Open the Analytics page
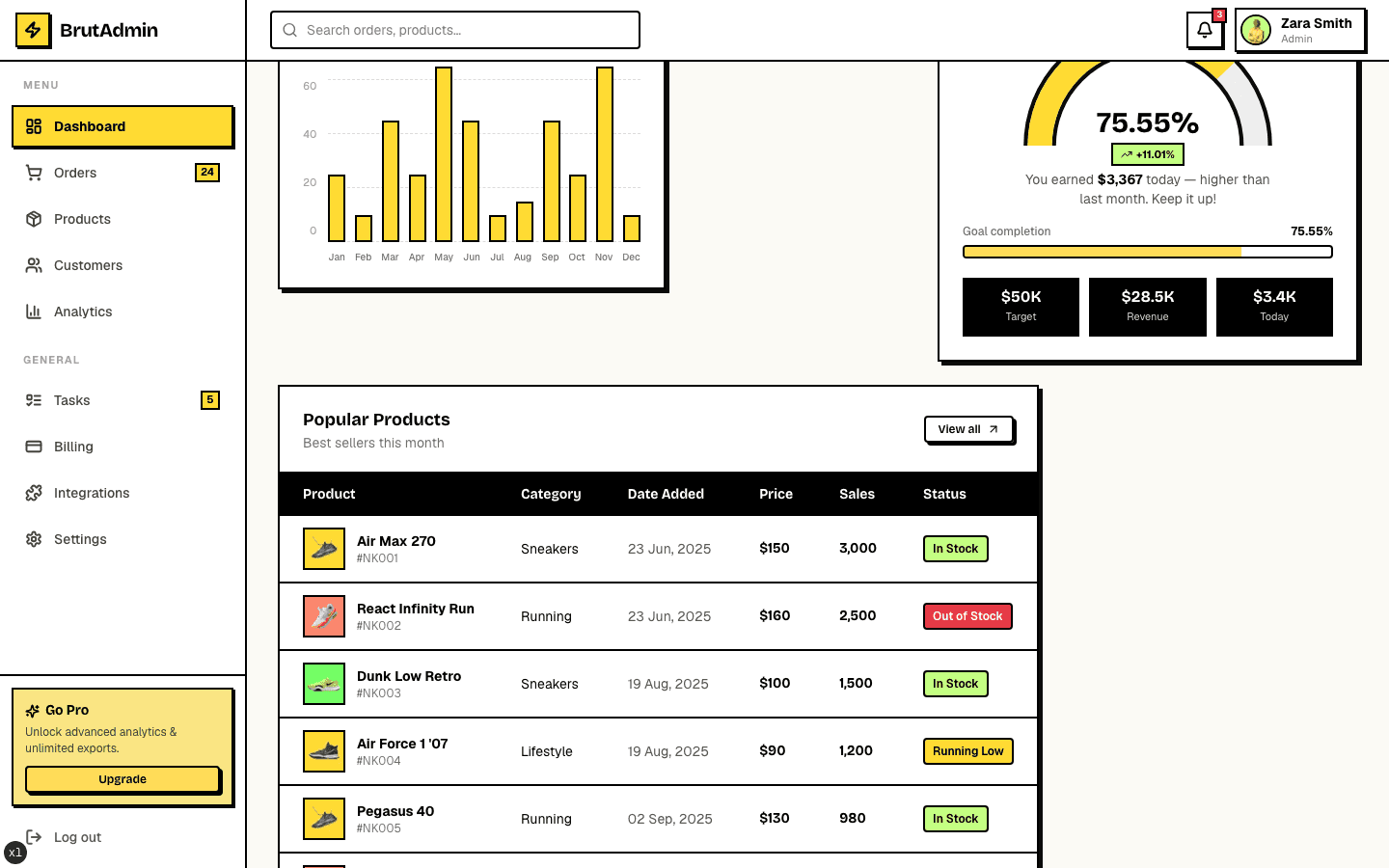Image resolution: width=1389 pixels, height=868 pixels. pos(123,312)
